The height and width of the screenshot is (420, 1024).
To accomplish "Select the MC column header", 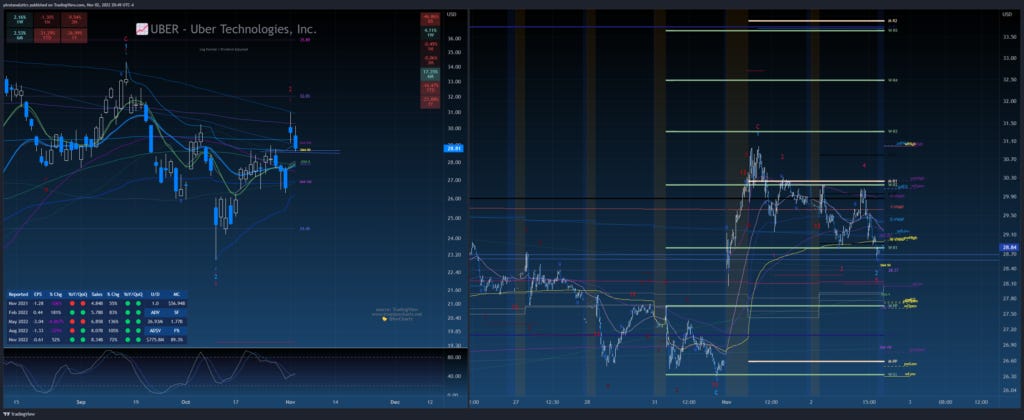I will pos(177,295).
